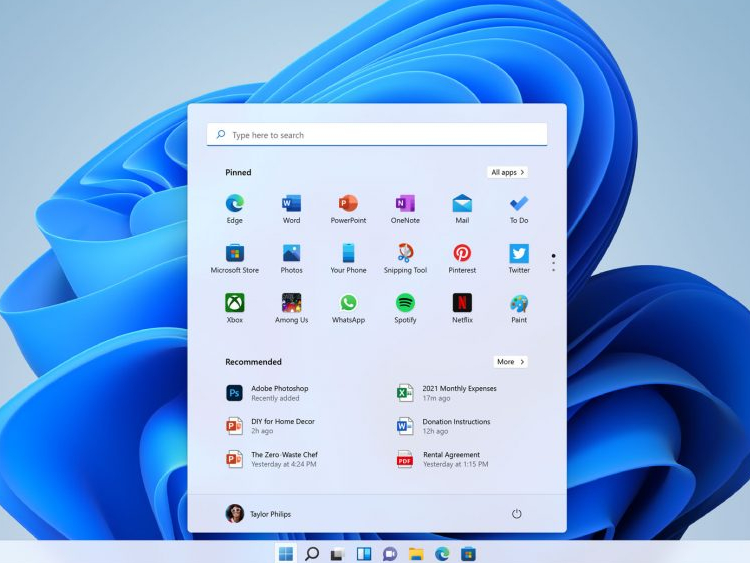Open Taylor Philips user account

point(258,514)
